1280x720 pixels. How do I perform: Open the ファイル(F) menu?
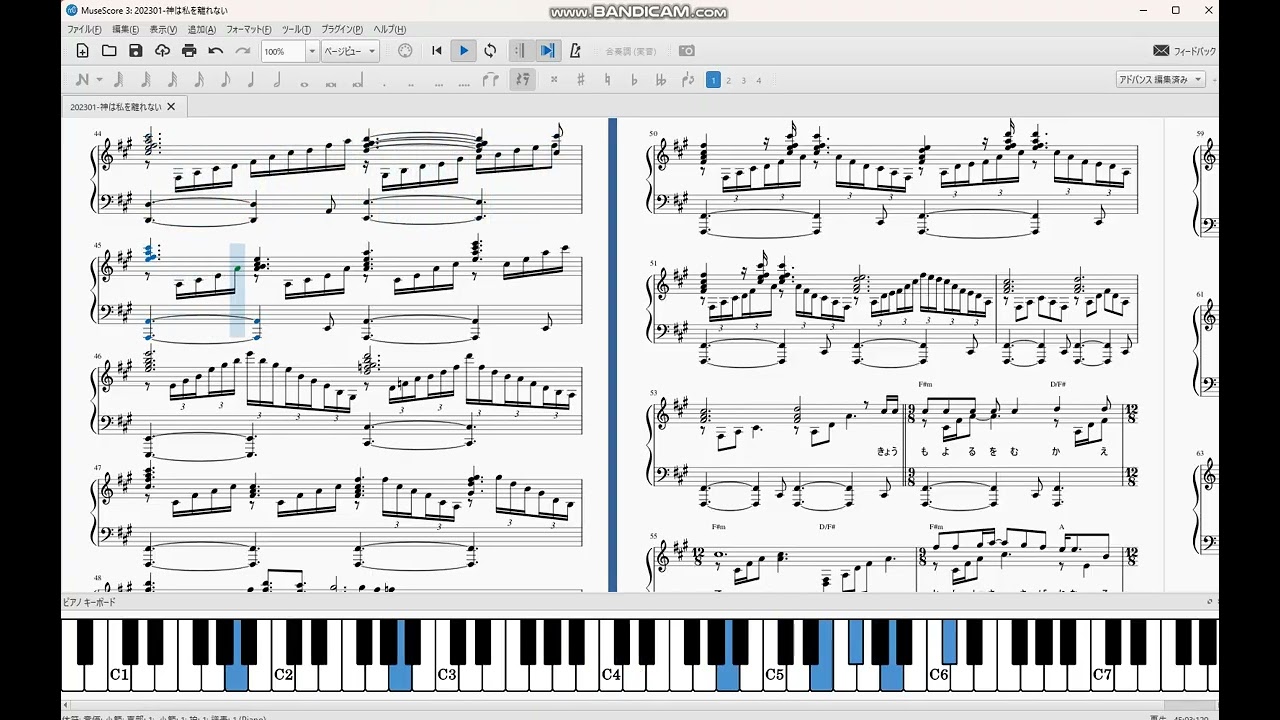(84, 30)
